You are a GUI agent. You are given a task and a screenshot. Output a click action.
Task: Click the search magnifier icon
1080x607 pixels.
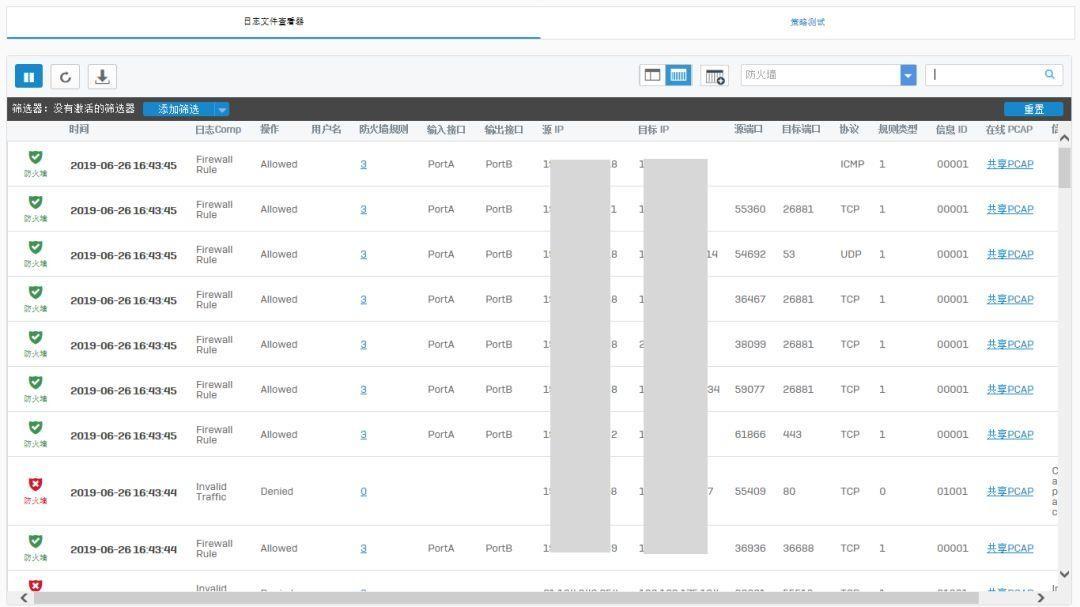tap(1050, 74)
